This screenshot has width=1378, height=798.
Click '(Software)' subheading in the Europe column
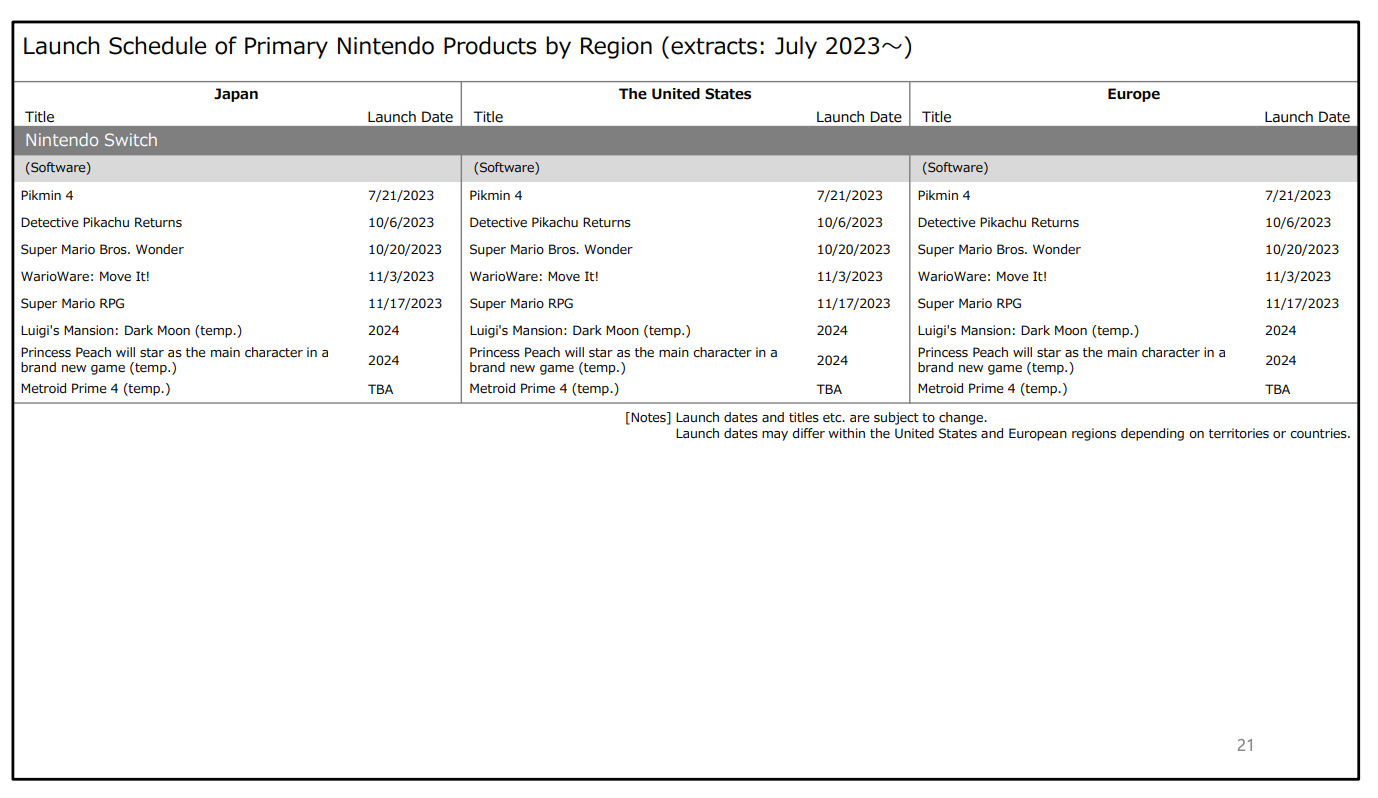tap(955, 168)
